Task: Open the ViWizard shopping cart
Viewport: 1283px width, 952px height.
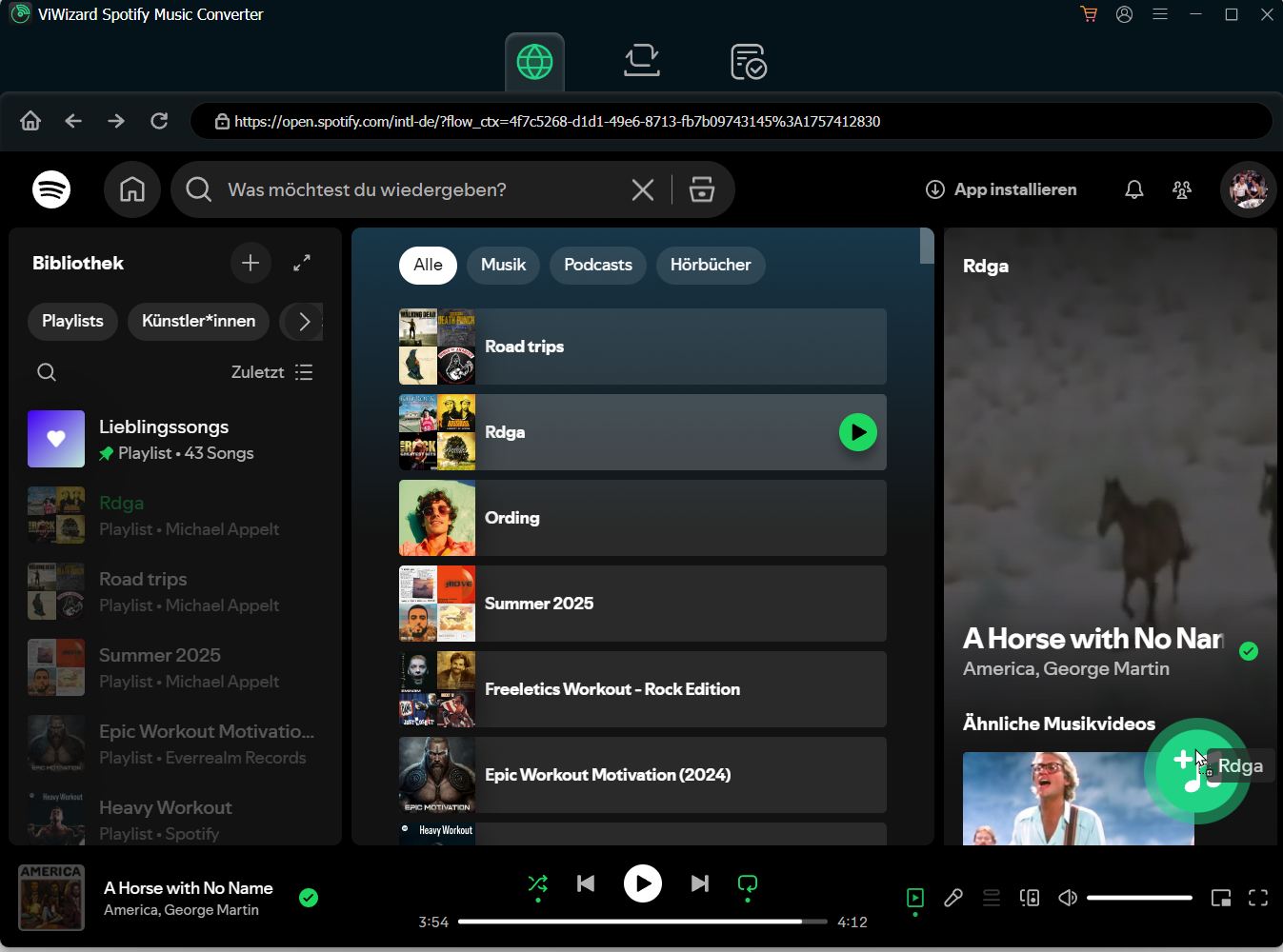Action: click(1089, 14)
